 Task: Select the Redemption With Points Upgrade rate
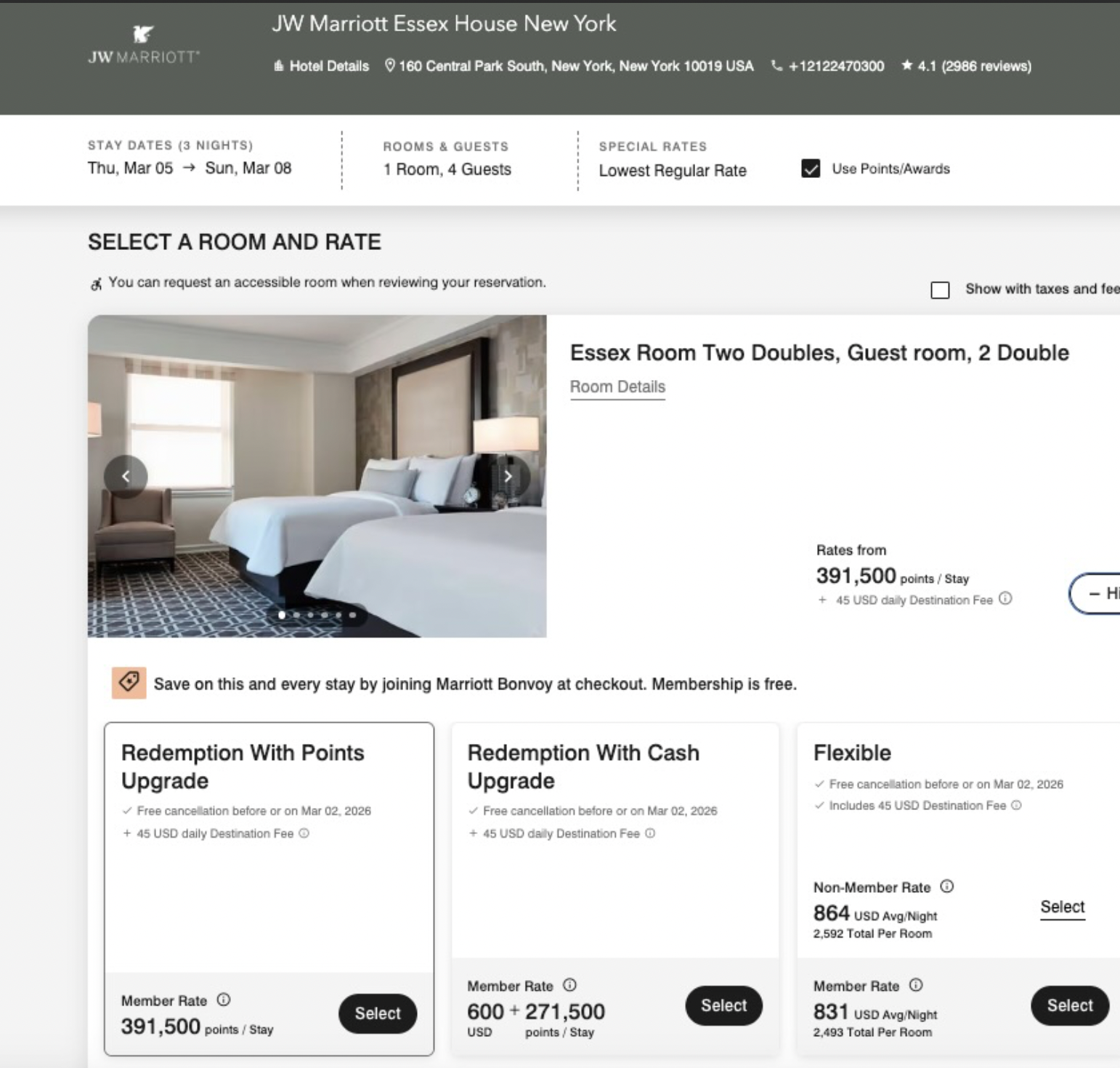click(x=378, y=1014)
